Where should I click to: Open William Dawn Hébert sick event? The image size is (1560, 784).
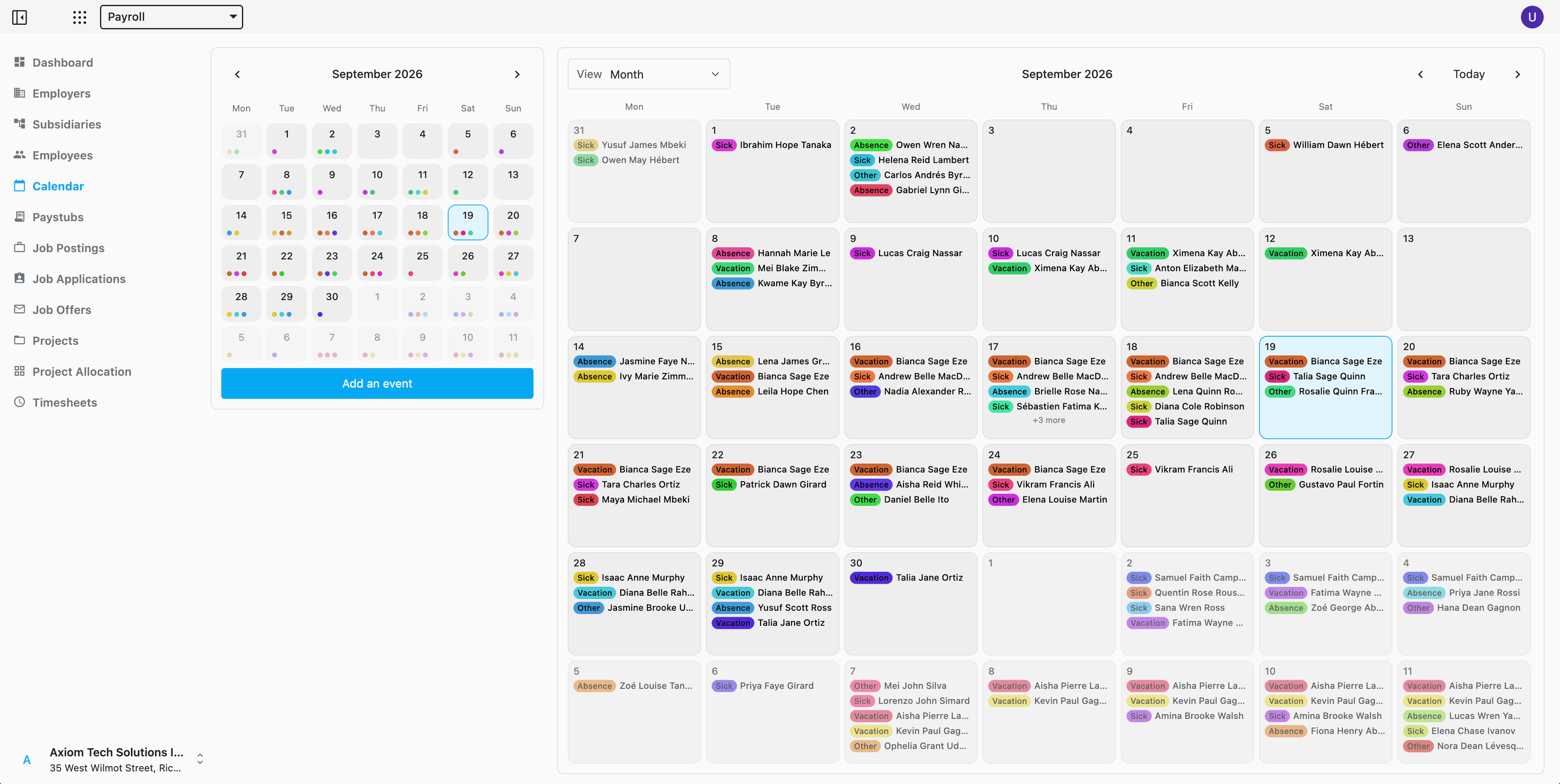coord(1325,145)
